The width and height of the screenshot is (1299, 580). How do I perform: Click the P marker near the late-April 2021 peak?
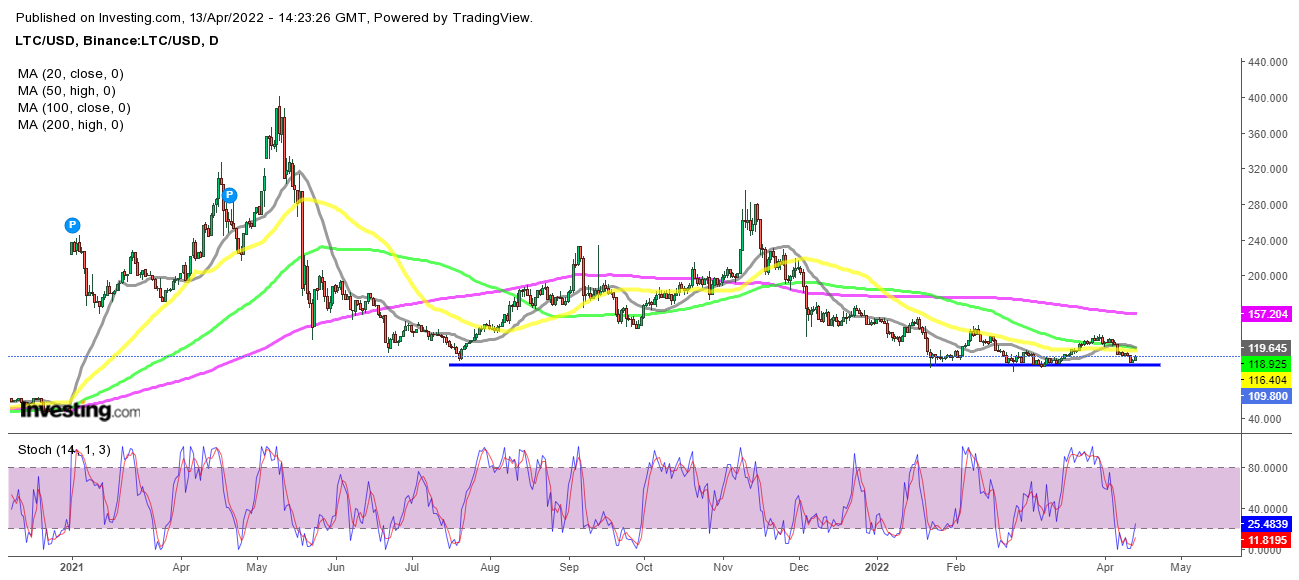click(229, 195)
